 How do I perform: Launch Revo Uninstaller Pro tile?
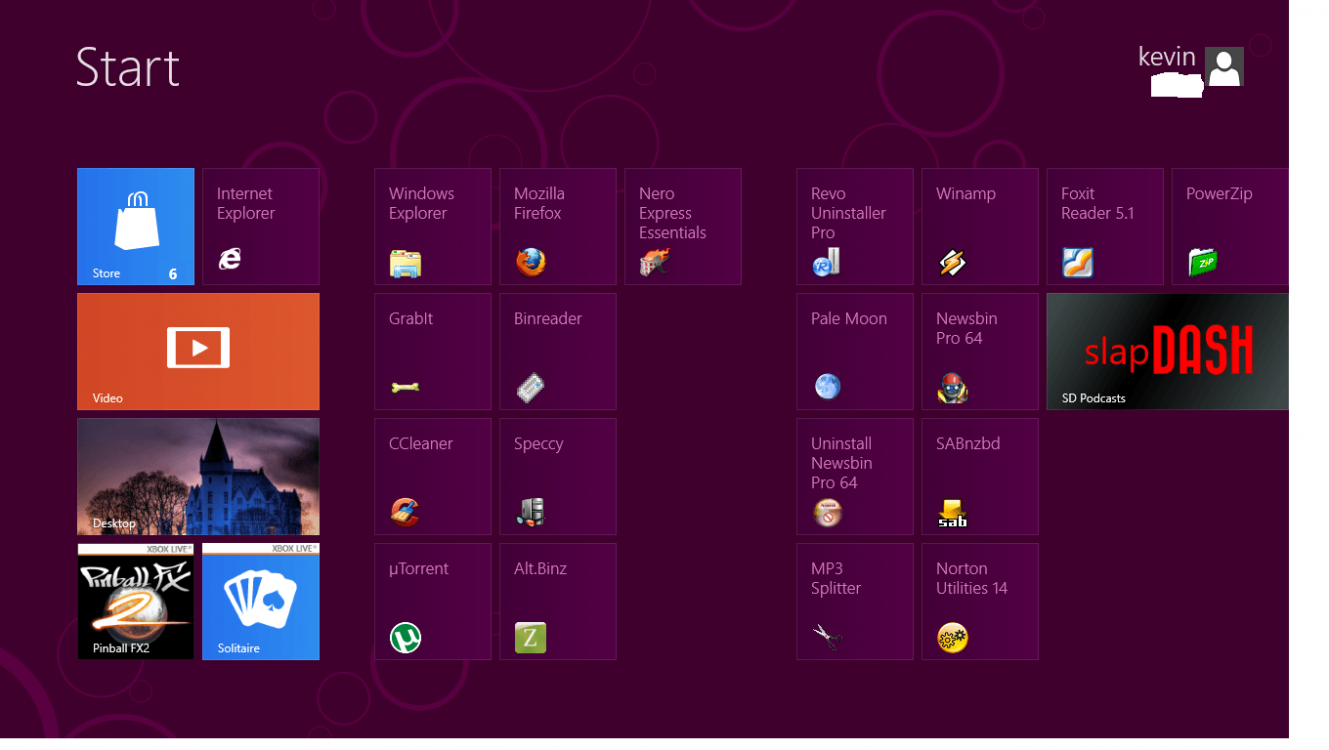[x=854, y=226]
